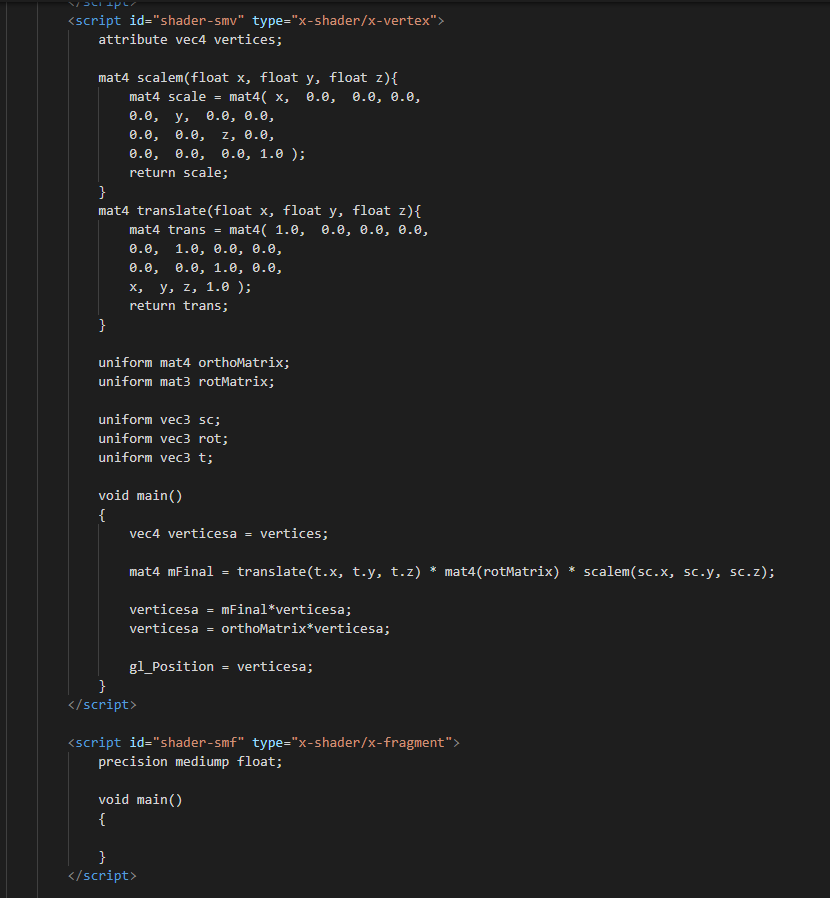Click the uniform vec3 sc line
Image resolution: width=830 pixels, height=898 pixels.
pos(159,420)
